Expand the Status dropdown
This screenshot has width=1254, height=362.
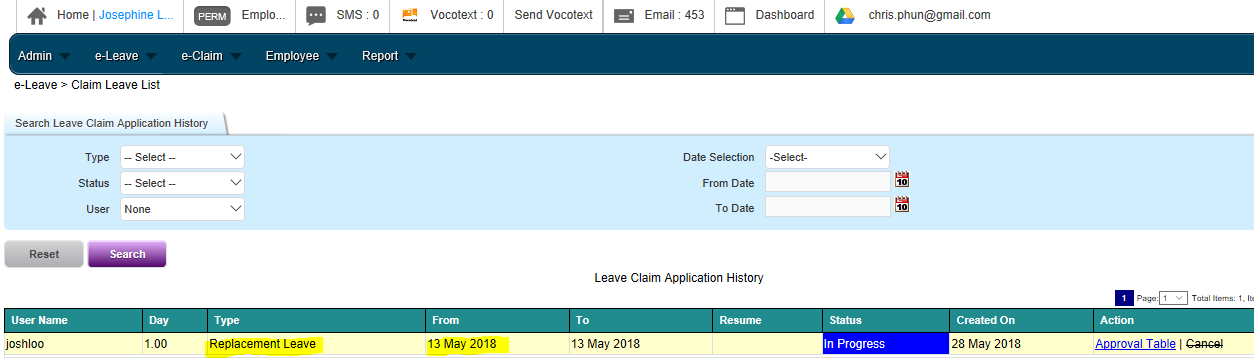(182, 183)
